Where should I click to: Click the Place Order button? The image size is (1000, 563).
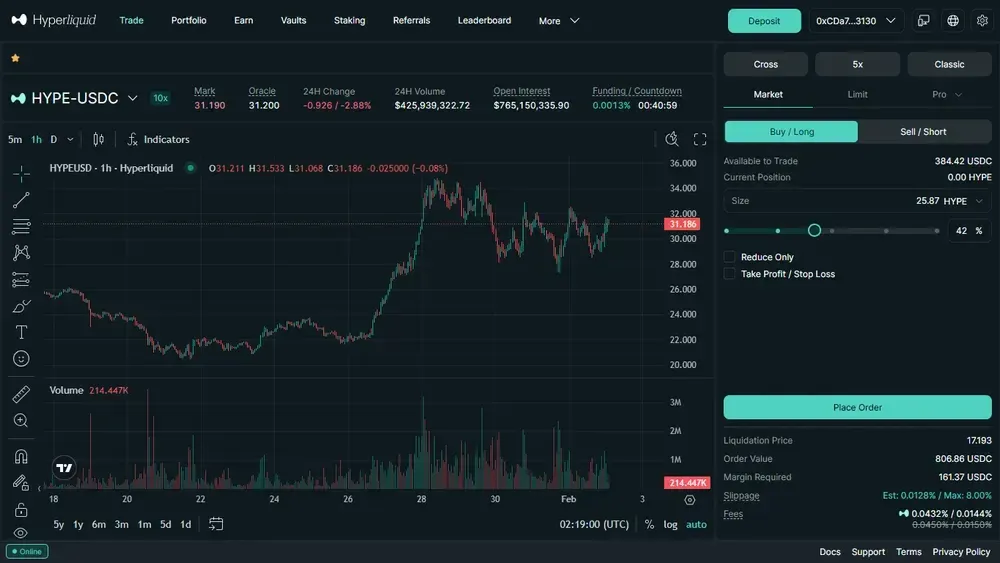pyautogui.click(x=857, y=407)
